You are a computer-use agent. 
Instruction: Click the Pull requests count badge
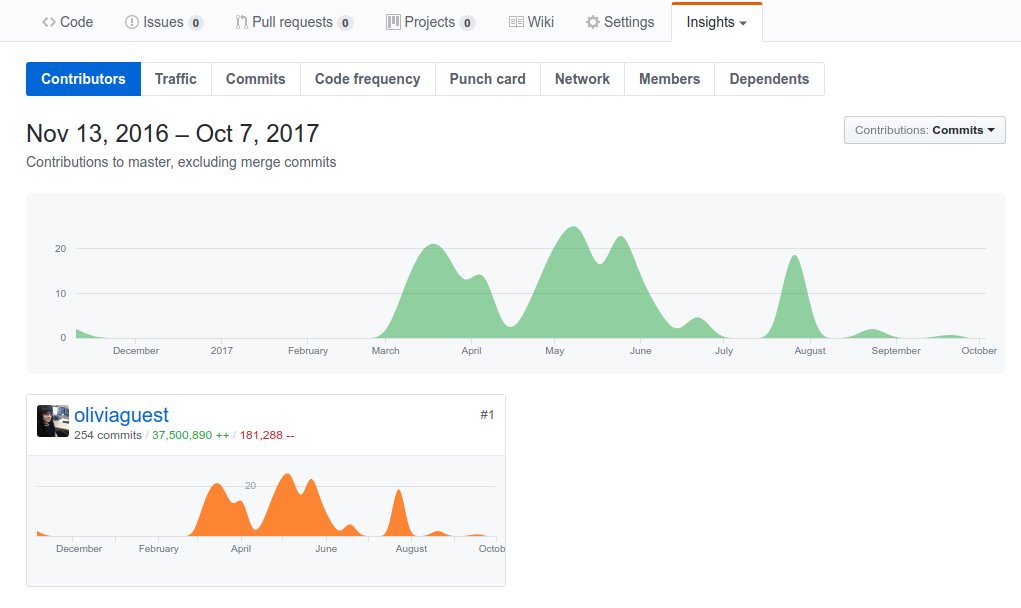click(345, 23)
